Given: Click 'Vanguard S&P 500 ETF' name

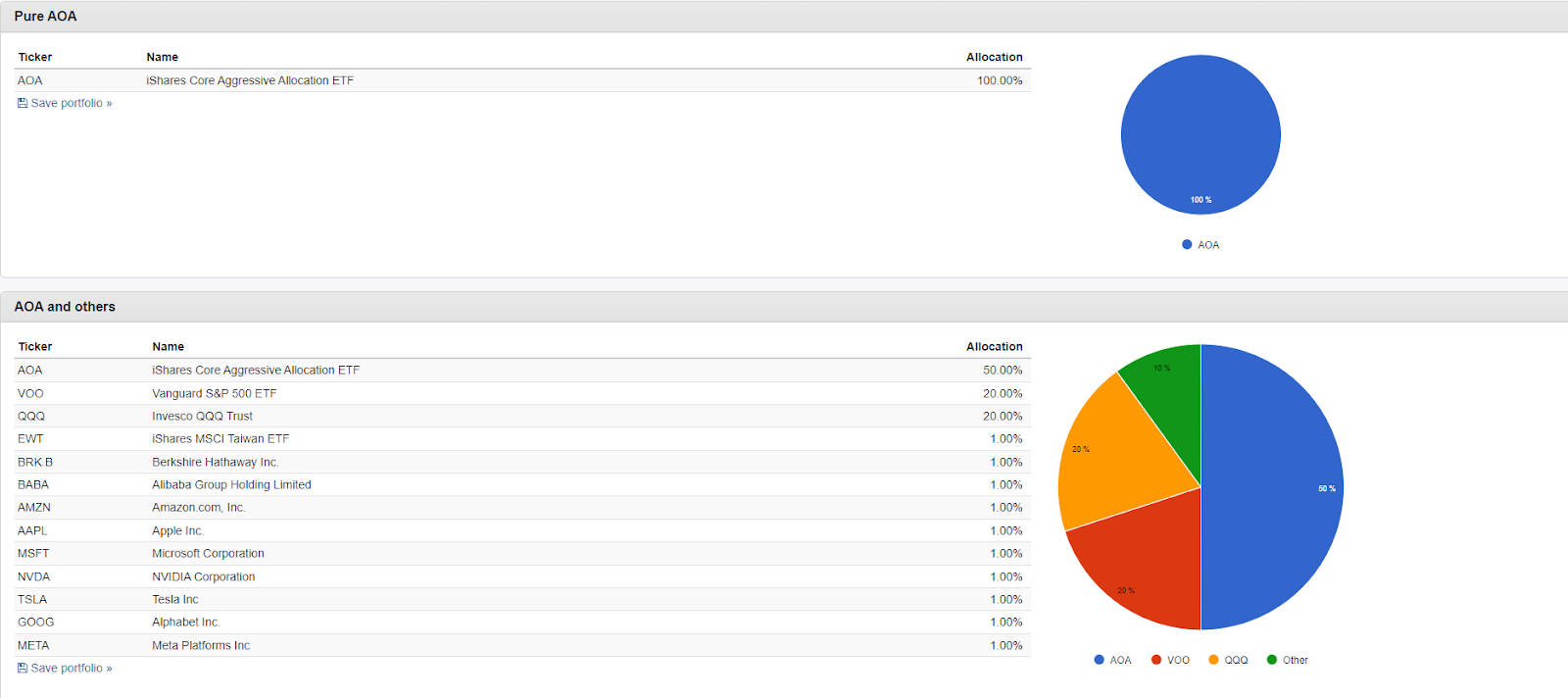Looking at the screenshot, I should pyautogui.click(x=215, y=393).
